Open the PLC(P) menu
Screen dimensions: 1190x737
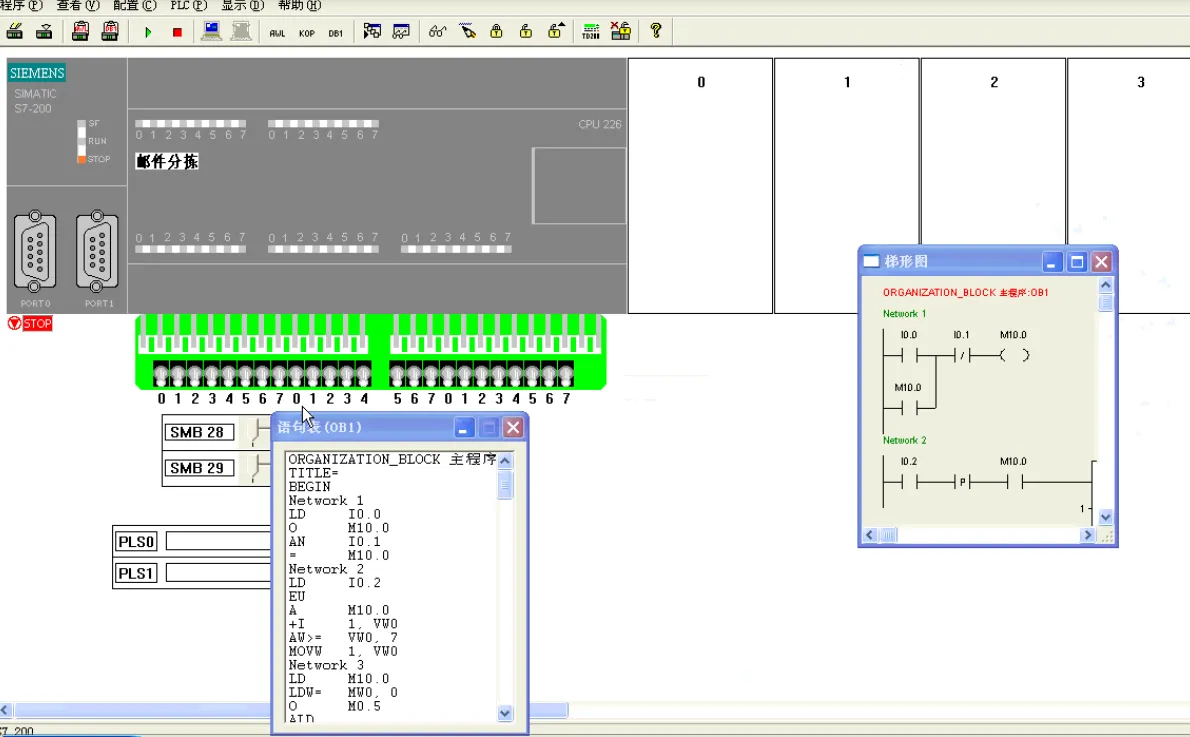tap(188, 5)
